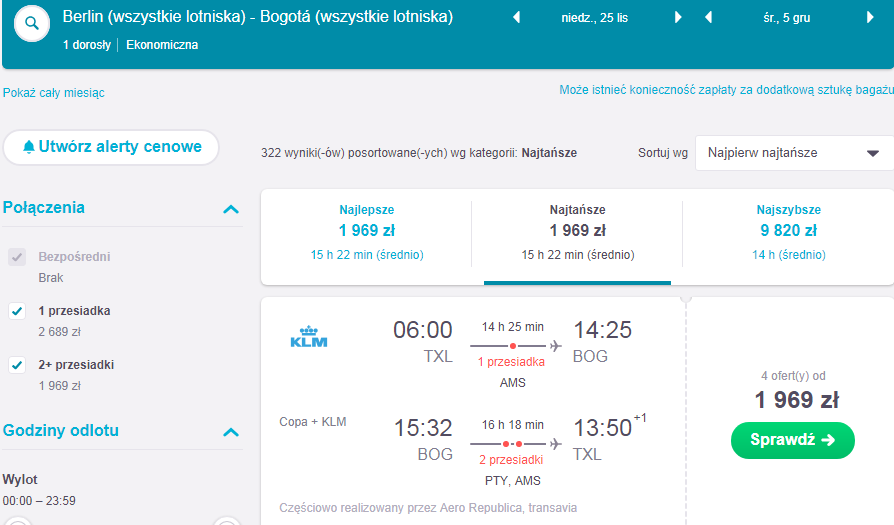894x525 pixels.
Task: Advance return date after śr., 5 gru
Action: click(x=870, y=18)
